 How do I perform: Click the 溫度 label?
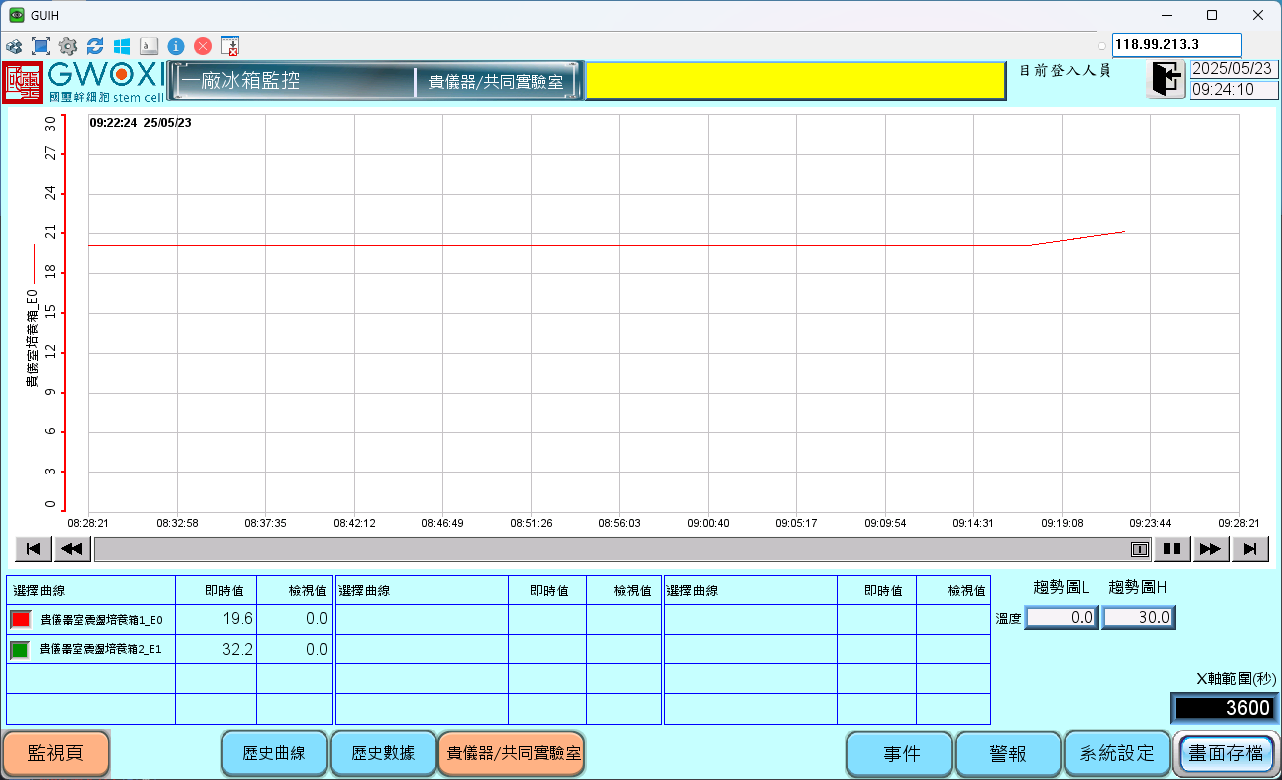pyautogui.click(x=1008, y=619)
